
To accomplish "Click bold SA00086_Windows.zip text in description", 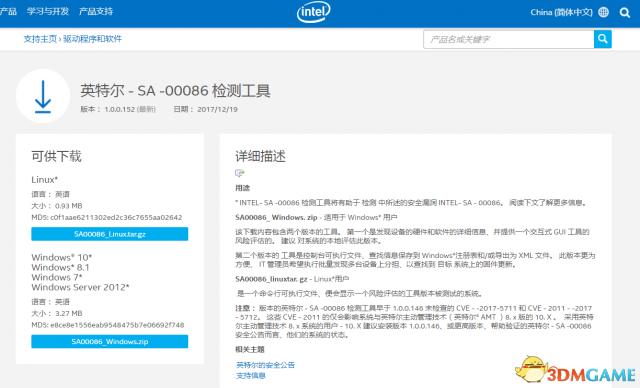I will tap(276, 217).
